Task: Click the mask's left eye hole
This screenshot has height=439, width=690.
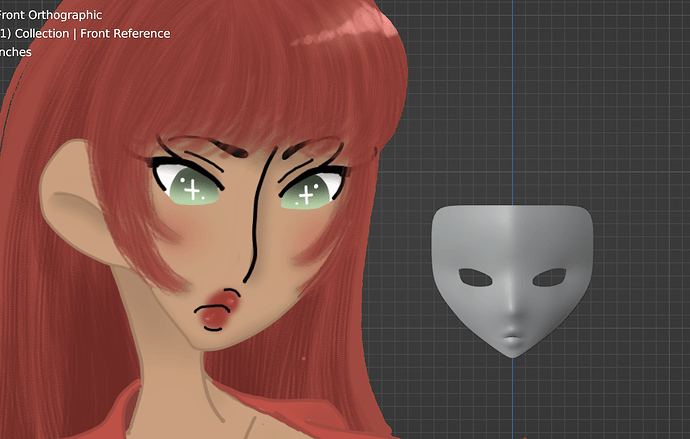Action: click(475, 278)
